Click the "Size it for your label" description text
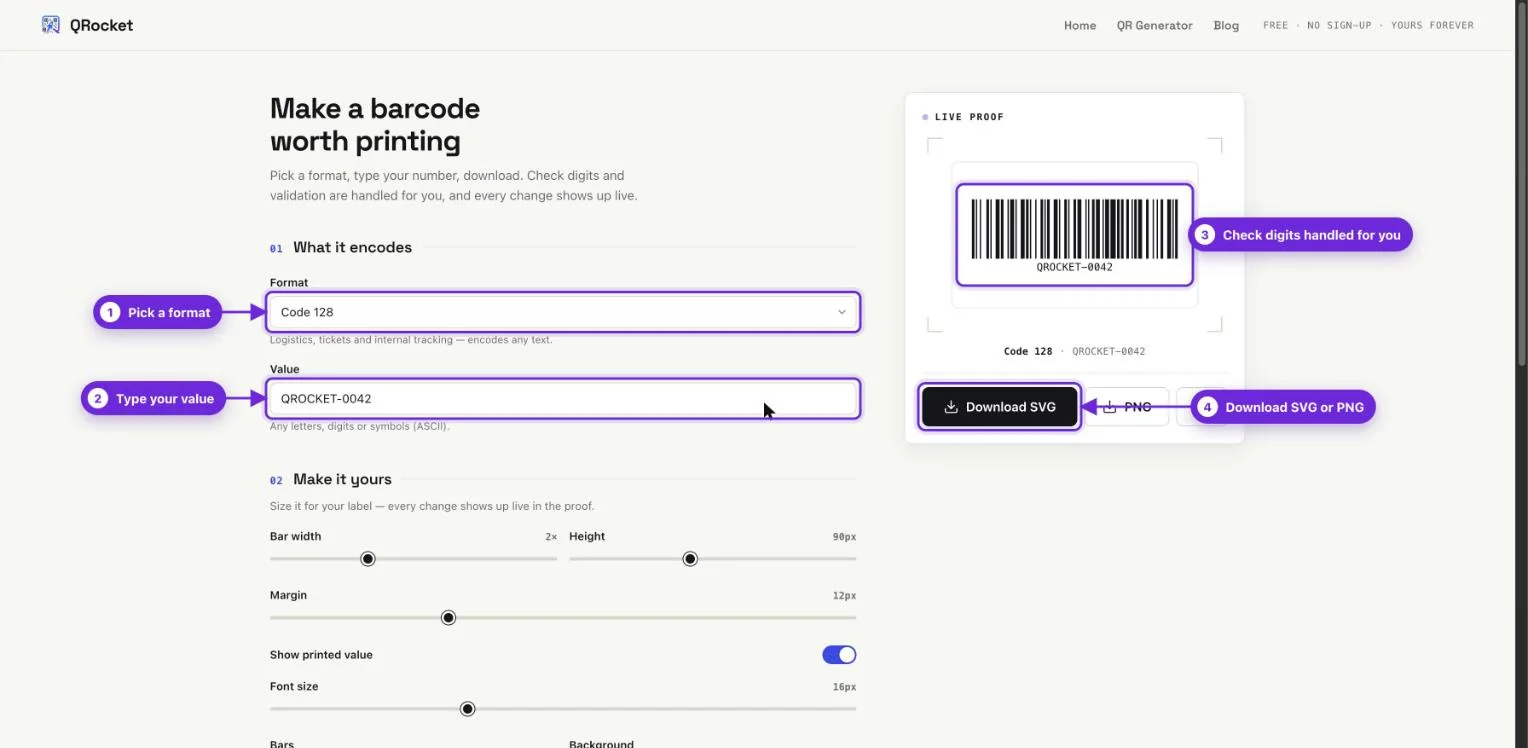Screen dimensions: 1528x748 click(x=432, y=506)
